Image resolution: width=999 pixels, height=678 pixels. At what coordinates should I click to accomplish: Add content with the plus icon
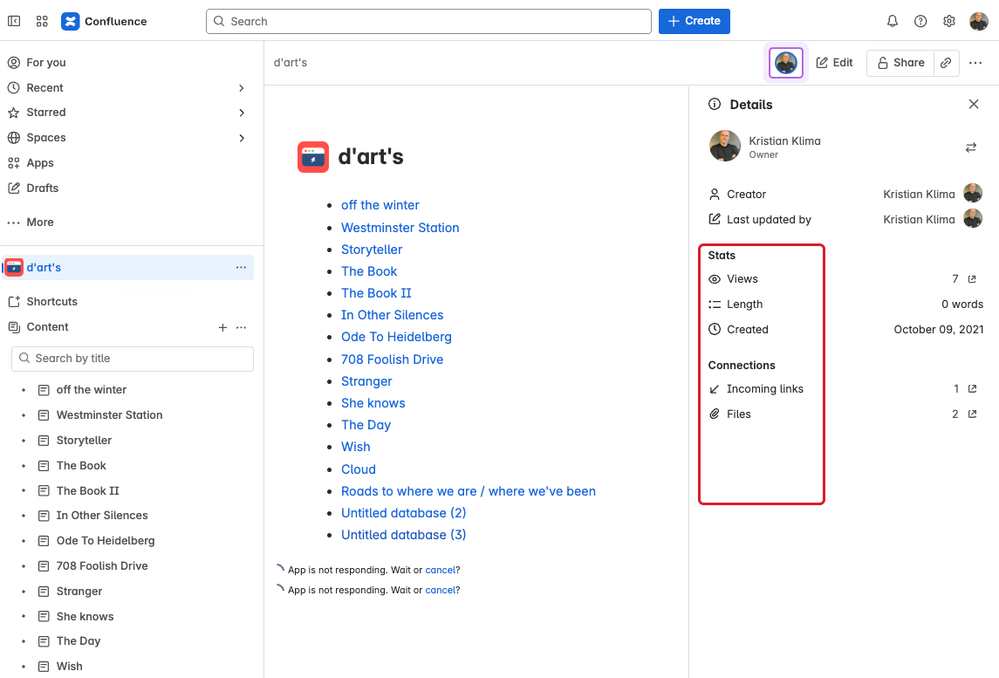pyautogui.click(x=222, y=328)
